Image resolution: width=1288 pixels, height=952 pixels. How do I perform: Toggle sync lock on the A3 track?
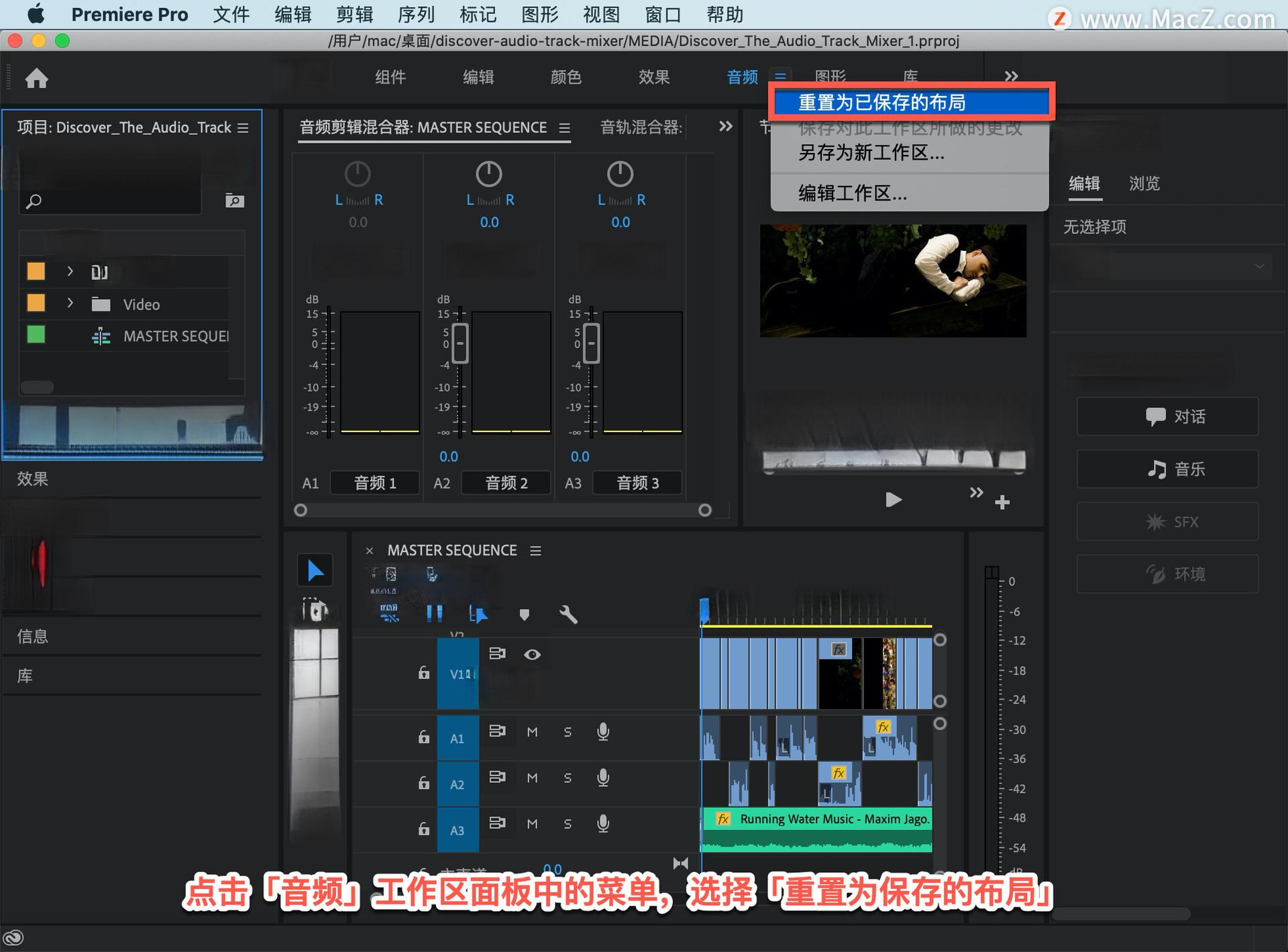(497, 823)
